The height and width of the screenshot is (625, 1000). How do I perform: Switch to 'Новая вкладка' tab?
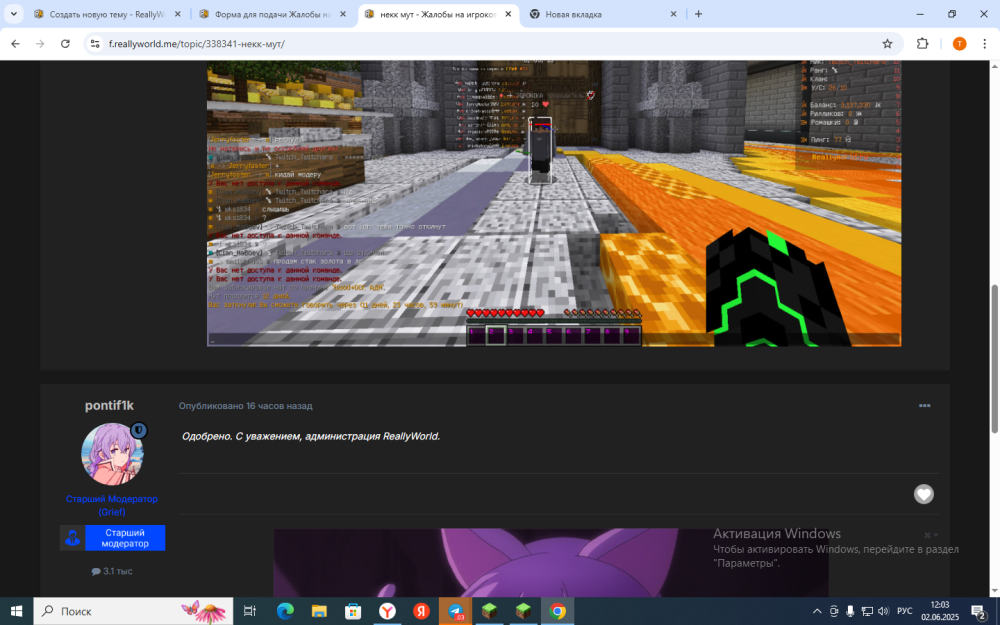[x=603, y=14]
